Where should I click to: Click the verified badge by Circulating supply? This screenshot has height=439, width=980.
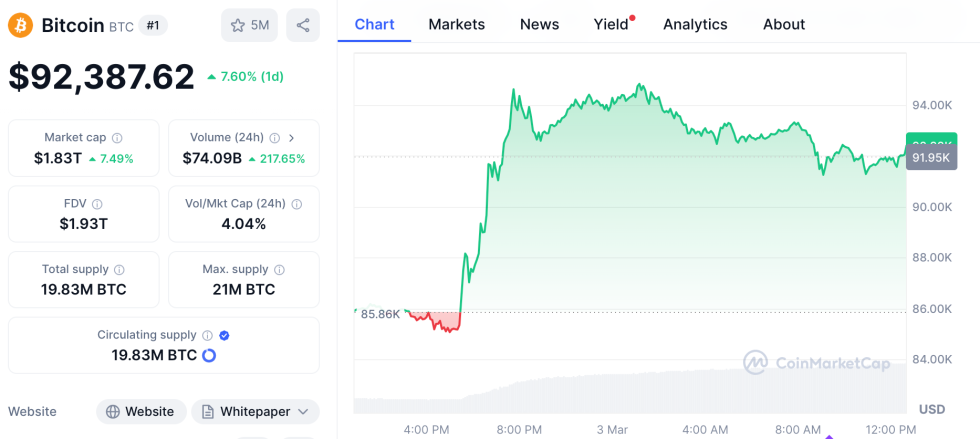point(224,335)
